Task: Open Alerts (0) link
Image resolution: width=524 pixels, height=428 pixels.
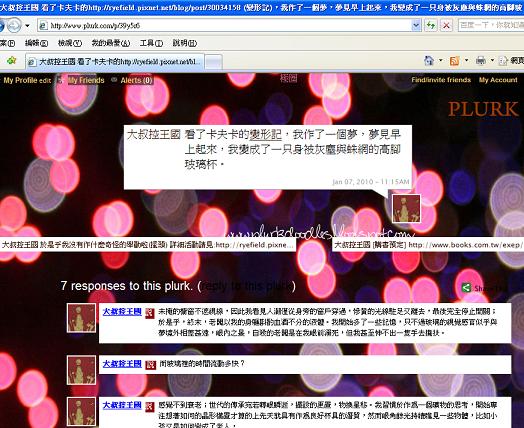Action: coord(137,80)
